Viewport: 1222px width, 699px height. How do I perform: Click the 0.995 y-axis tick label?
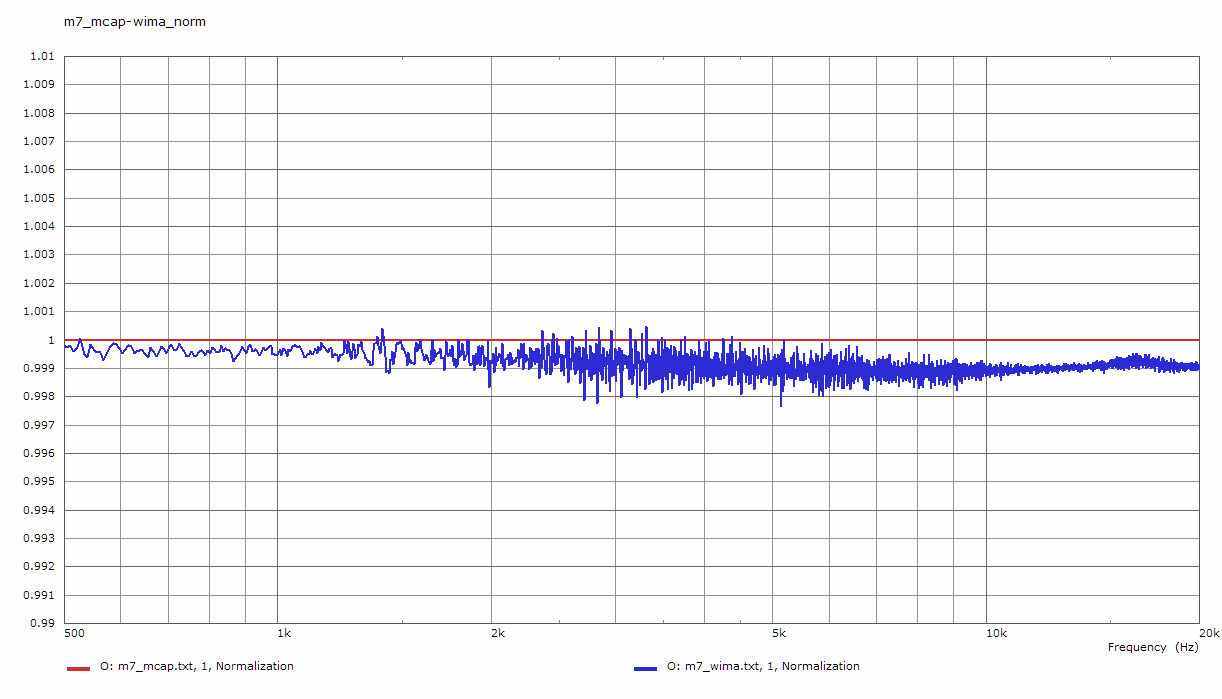click(38, 482)
